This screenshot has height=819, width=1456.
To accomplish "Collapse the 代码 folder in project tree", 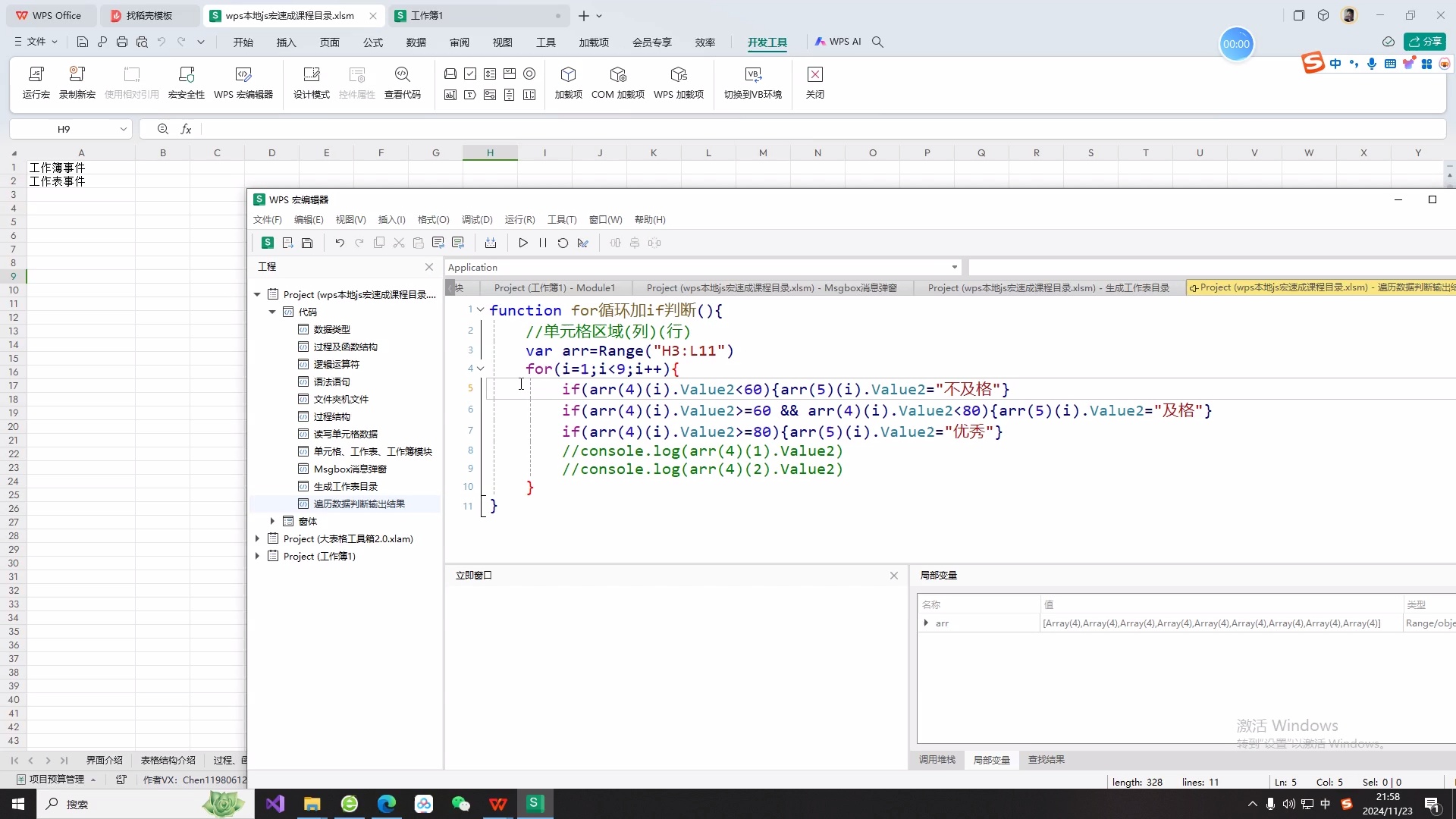I will coord(272,312).
